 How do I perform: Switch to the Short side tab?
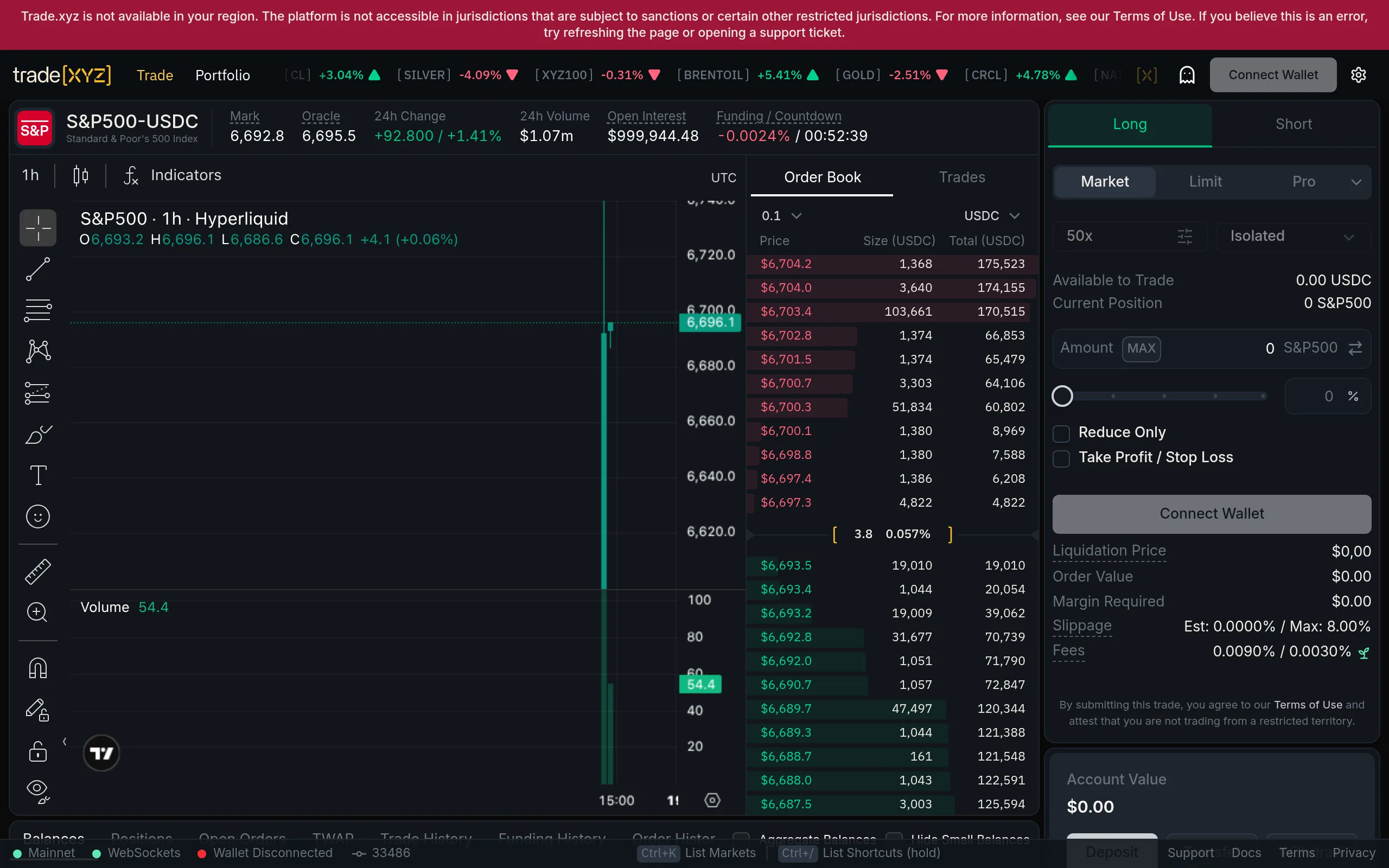pos(1294,124)
